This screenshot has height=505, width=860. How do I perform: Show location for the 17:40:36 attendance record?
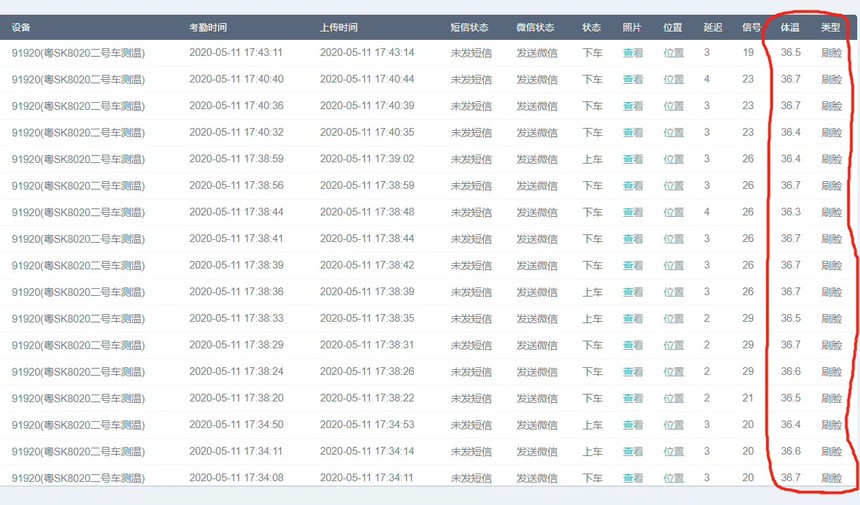coord(673,106)
